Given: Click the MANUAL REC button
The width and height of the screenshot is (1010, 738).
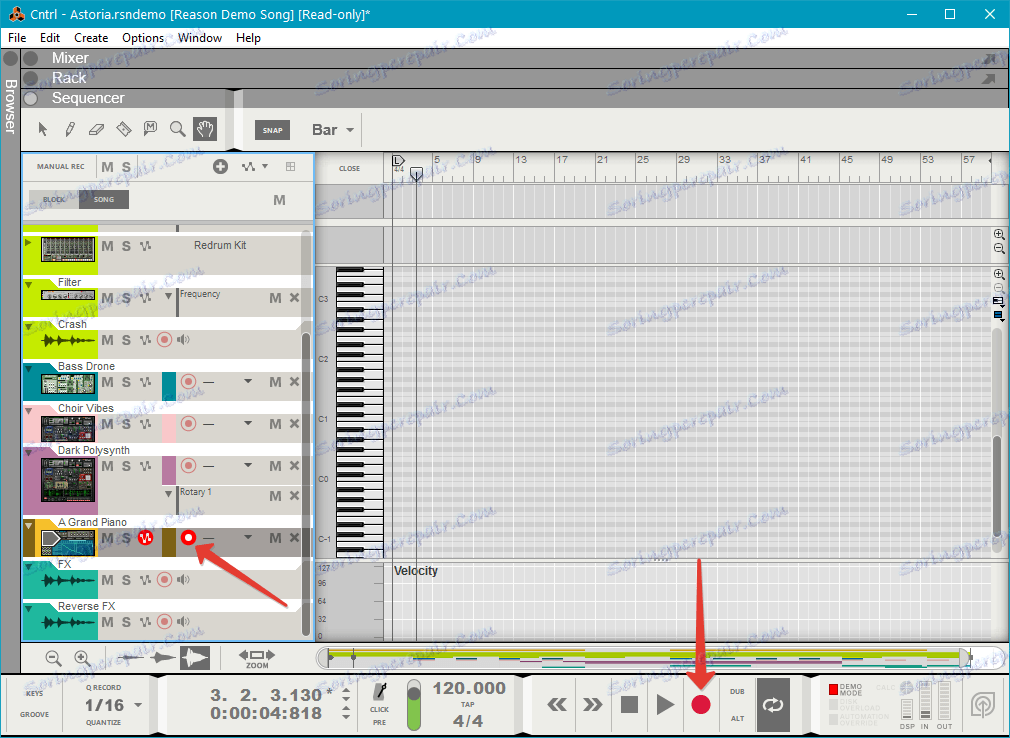Looking at the screenshot, I should (61, 167).
